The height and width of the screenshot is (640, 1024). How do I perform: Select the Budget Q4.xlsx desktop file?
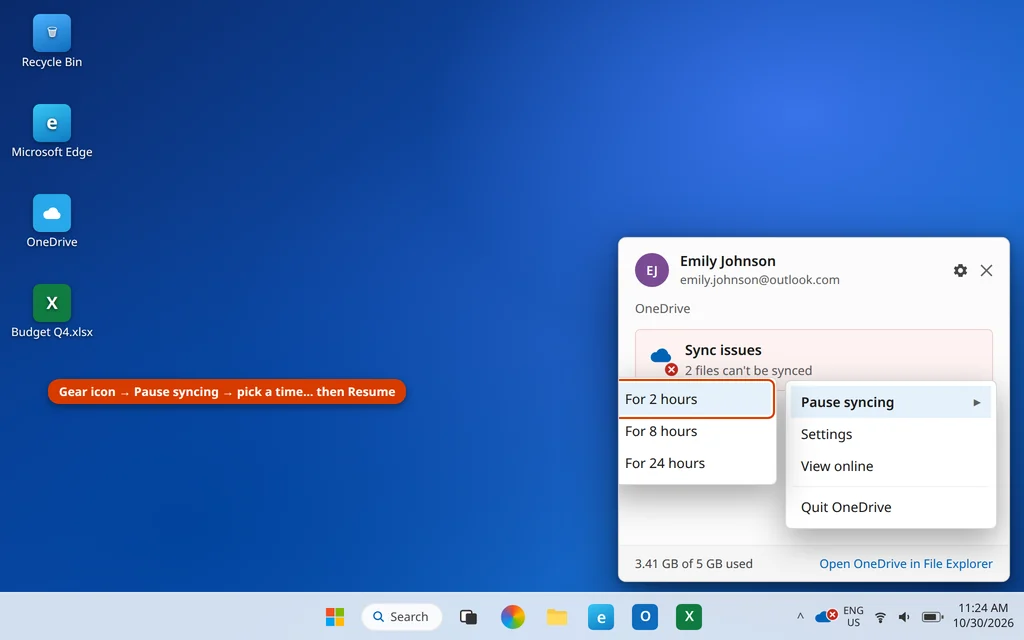[52, 312]
